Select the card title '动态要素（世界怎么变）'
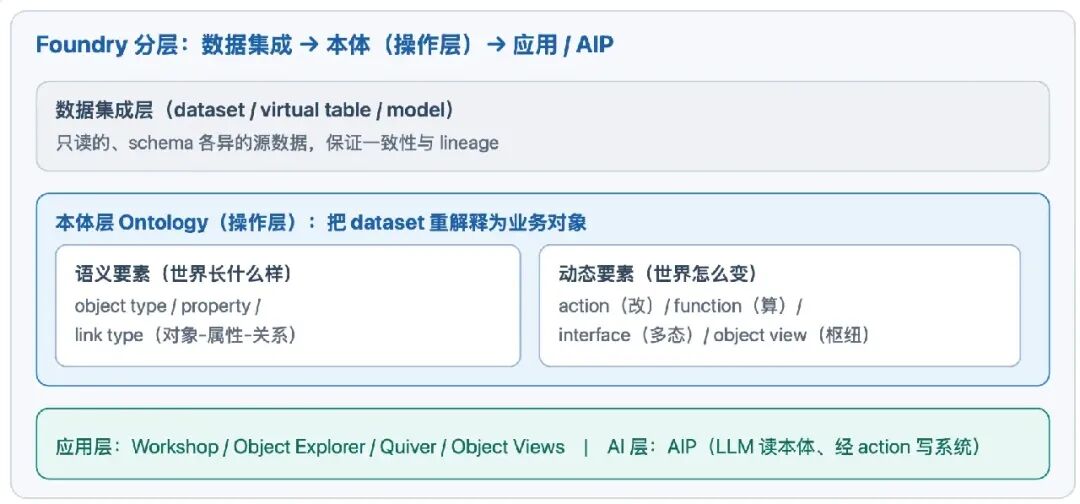Viewport: 1080px width, 504px height. coord(658,274)
